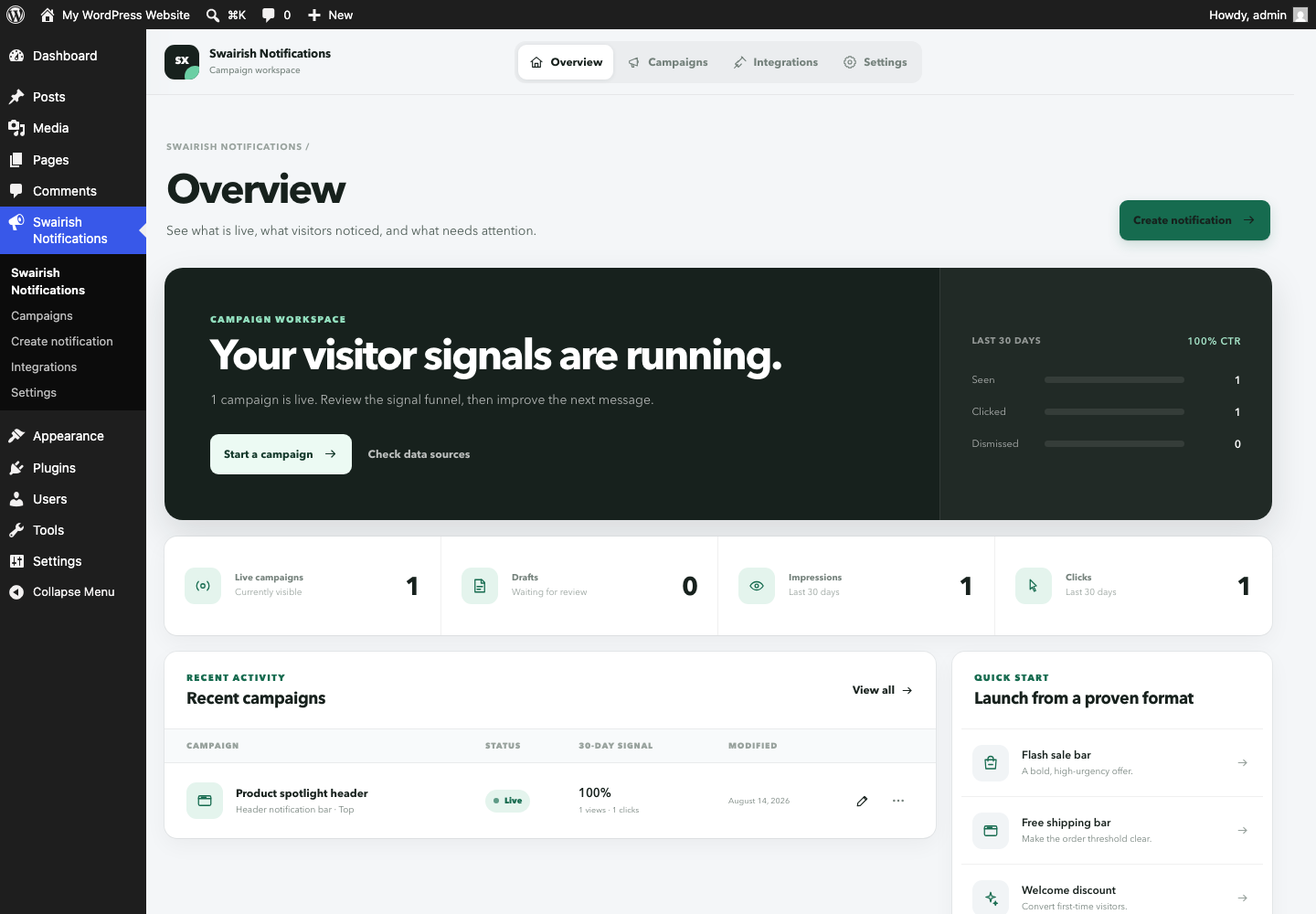Click the Flash sale bar arrow

[x=1243, y=763]
